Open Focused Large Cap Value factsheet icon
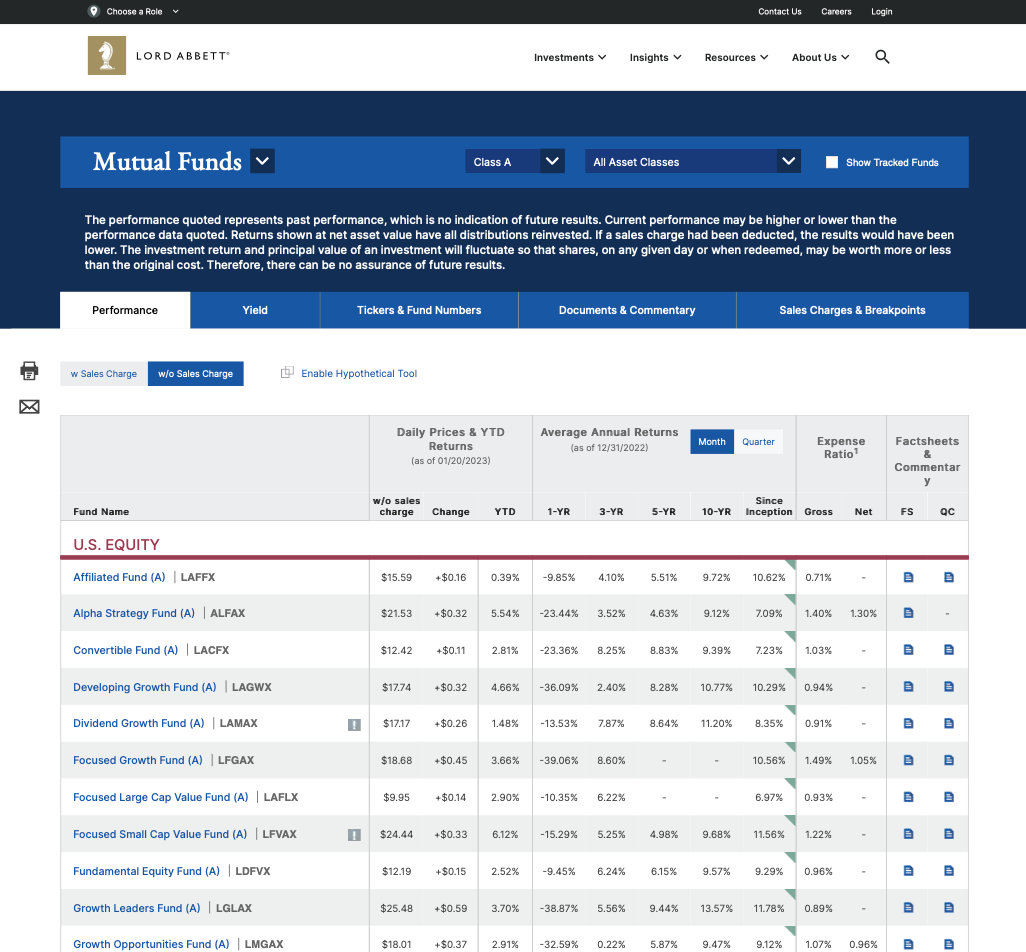Viewport: 1026px width, 952px height. click(908, 797)
